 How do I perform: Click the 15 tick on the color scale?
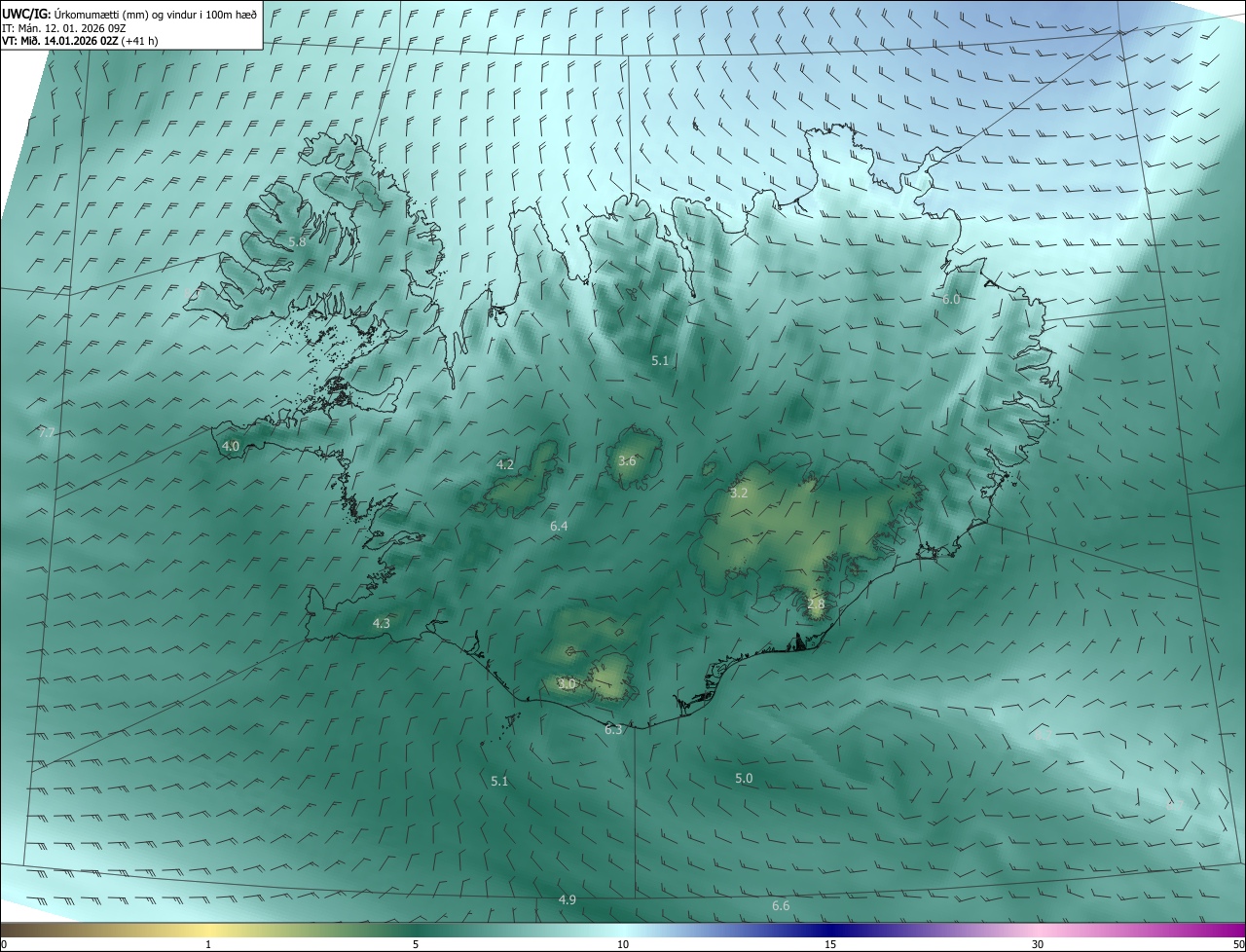830,944
